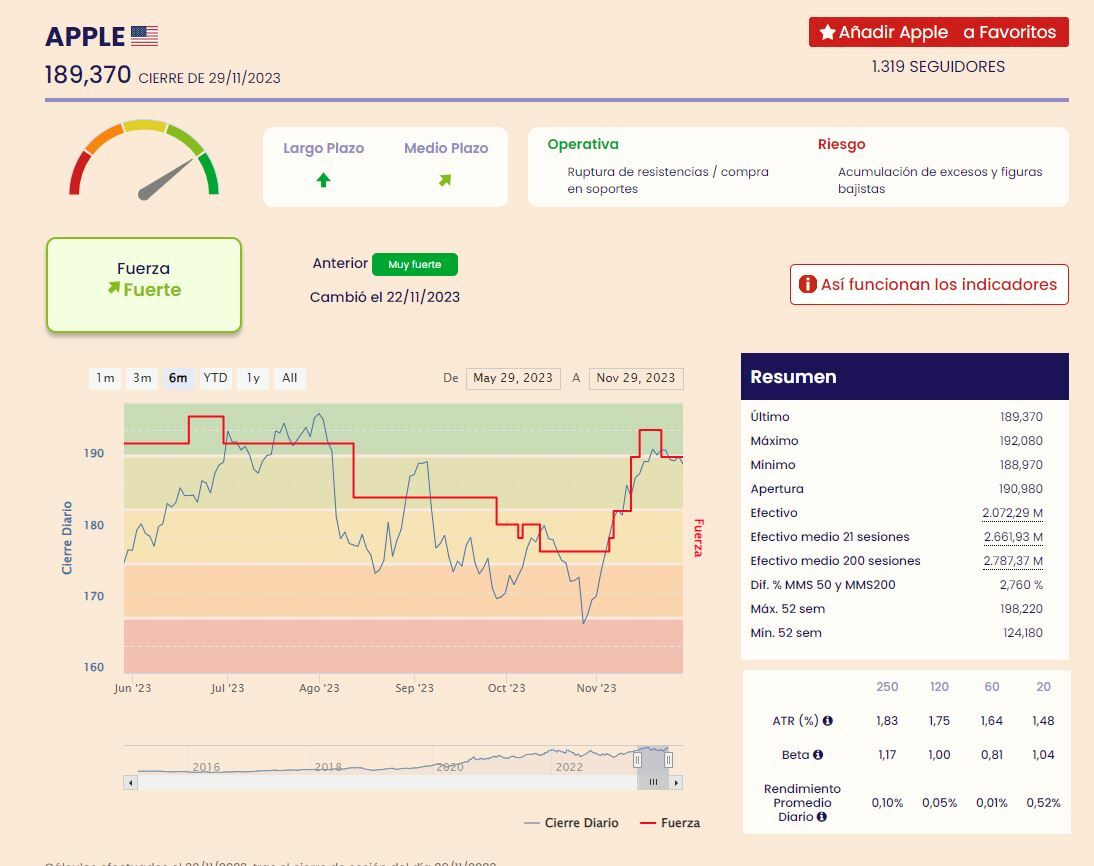The width and height of the screenshot is (1094, 866).
Task: Toggle the Fuerza series in chart legend
Action: (670, 823)
